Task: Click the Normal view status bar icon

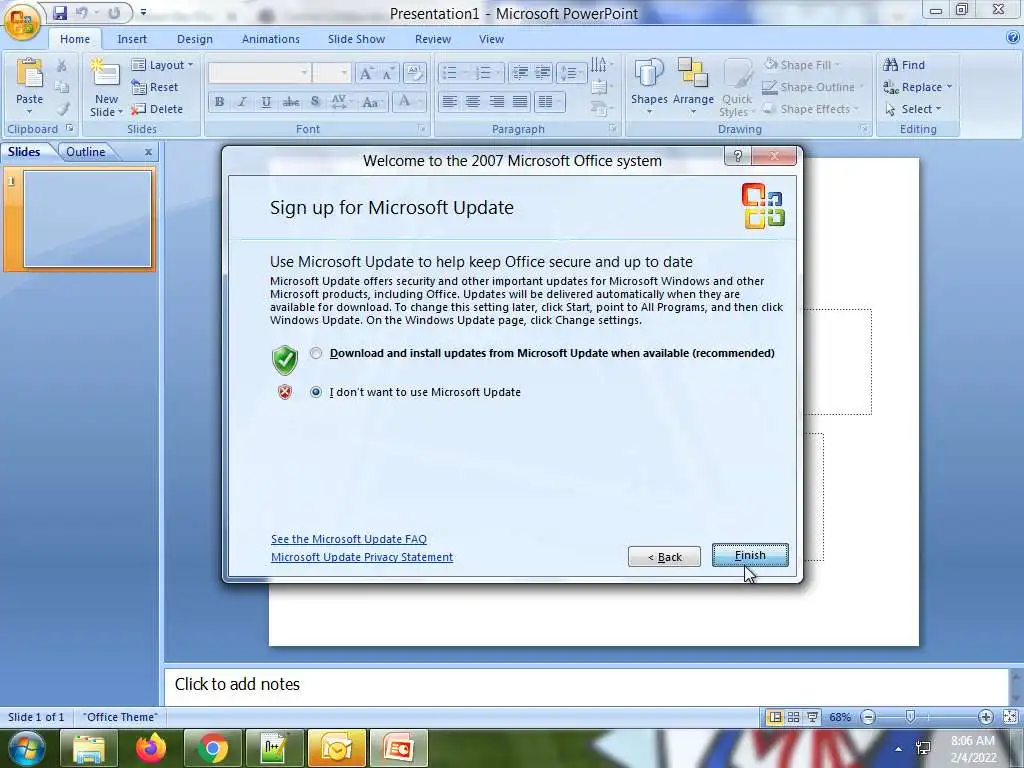Action: (x=775, y=717)
